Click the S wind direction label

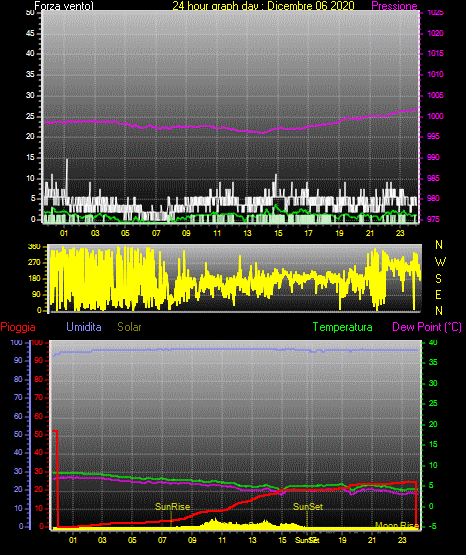438,279
